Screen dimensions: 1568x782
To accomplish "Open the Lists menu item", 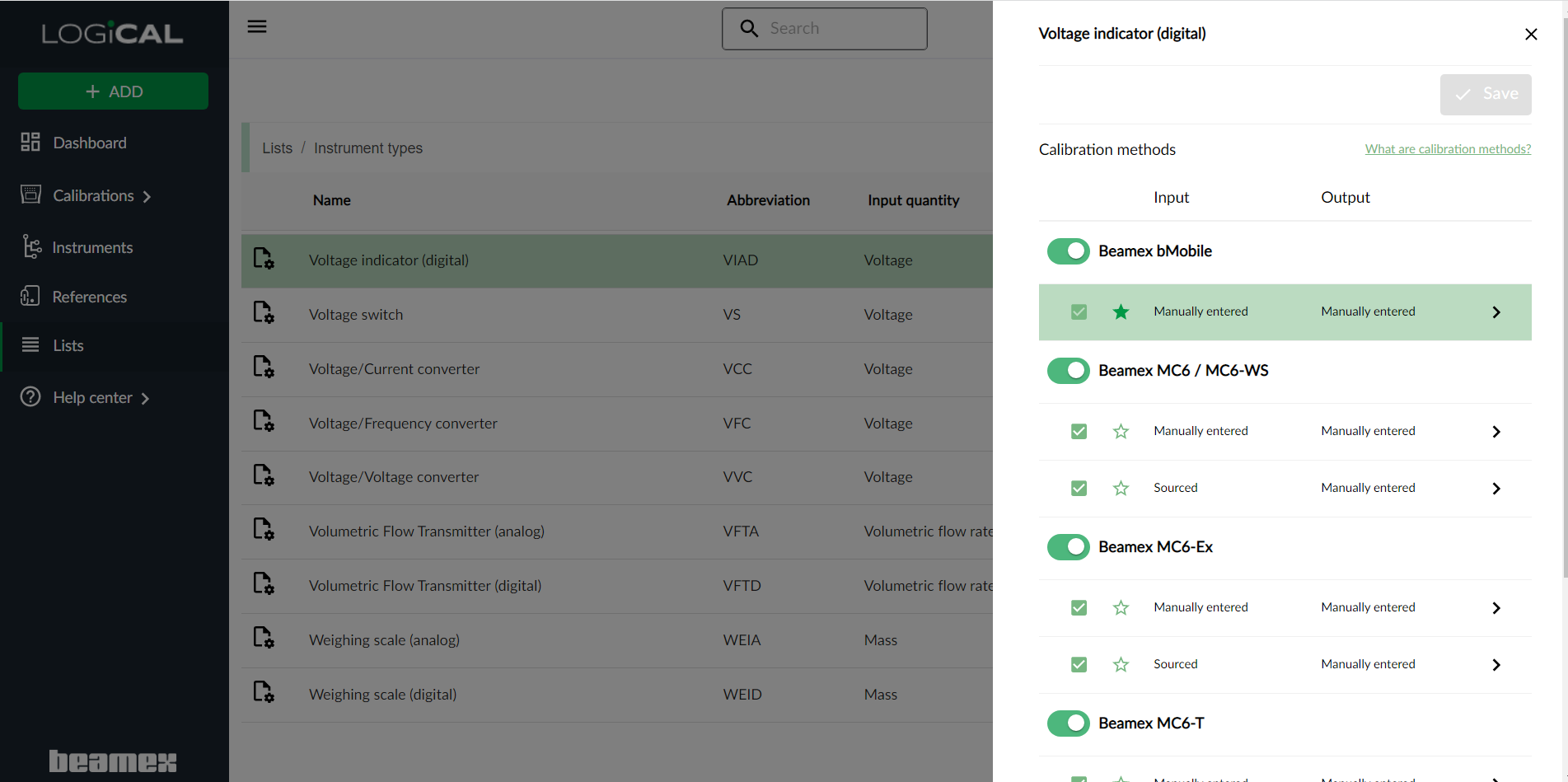I will [x=68, y=345].
